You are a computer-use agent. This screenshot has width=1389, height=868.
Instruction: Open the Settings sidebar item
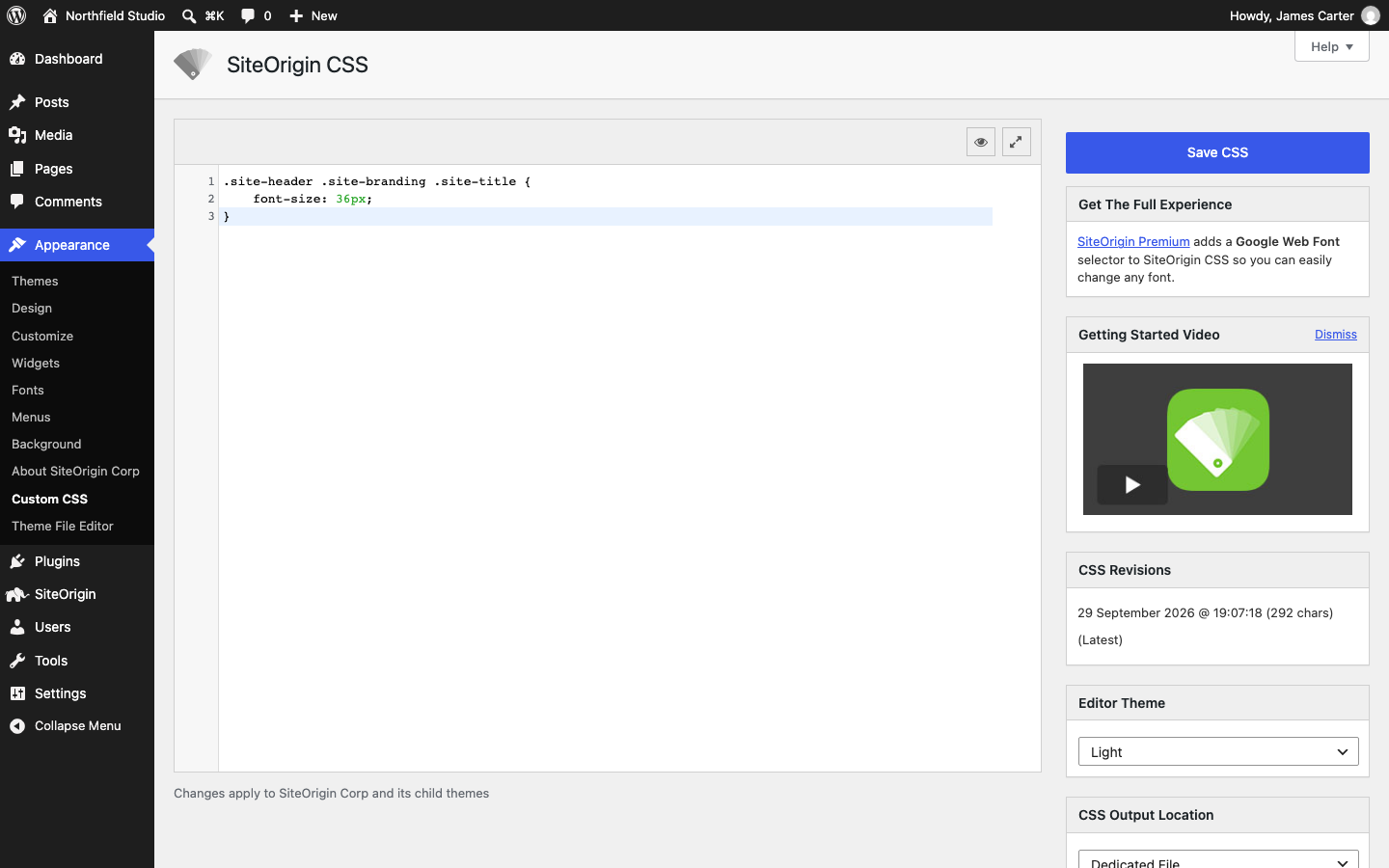tap(77, 693)
